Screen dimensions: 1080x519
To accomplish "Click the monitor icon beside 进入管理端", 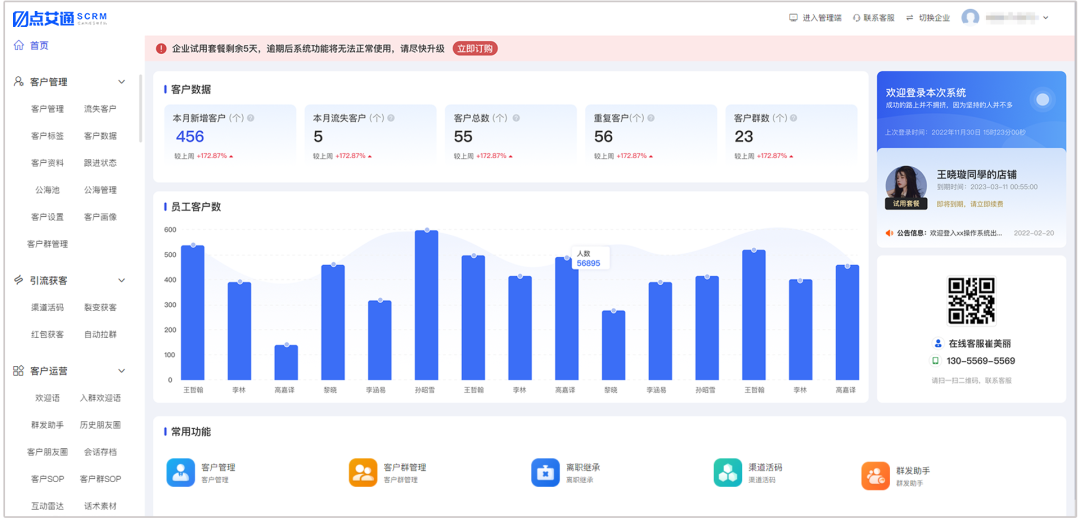I will point(793,18).
